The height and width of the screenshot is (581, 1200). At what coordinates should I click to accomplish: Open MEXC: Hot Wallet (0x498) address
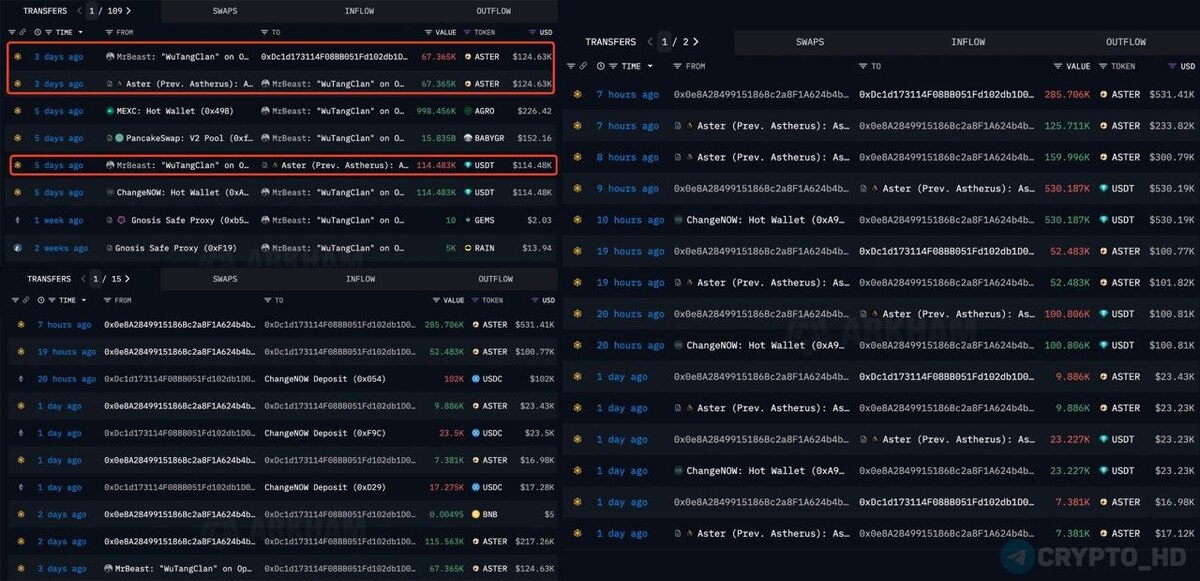click(170, 111)
